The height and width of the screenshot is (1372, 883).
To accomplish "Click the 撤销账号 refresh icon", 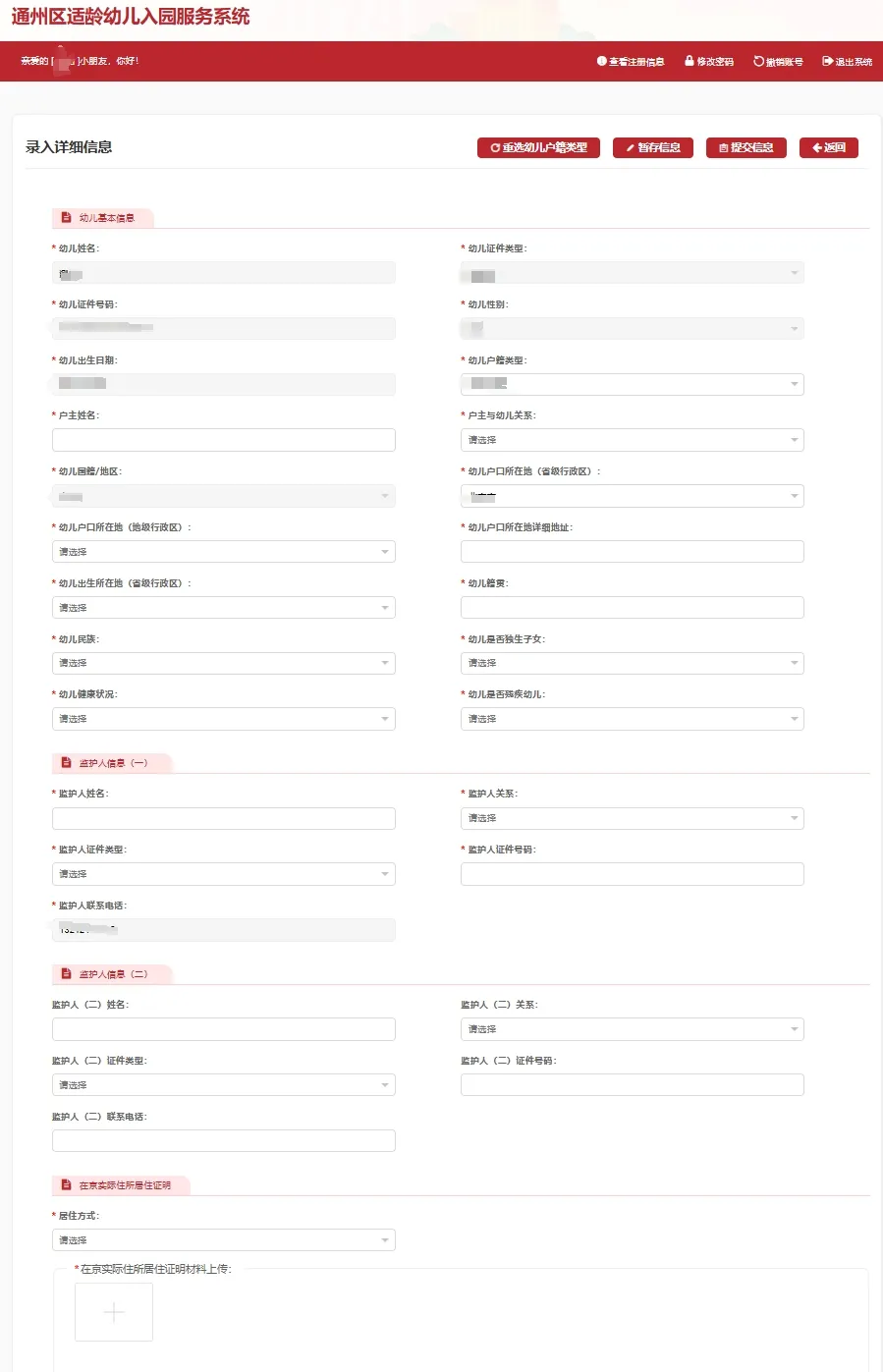I will [758, 61].
